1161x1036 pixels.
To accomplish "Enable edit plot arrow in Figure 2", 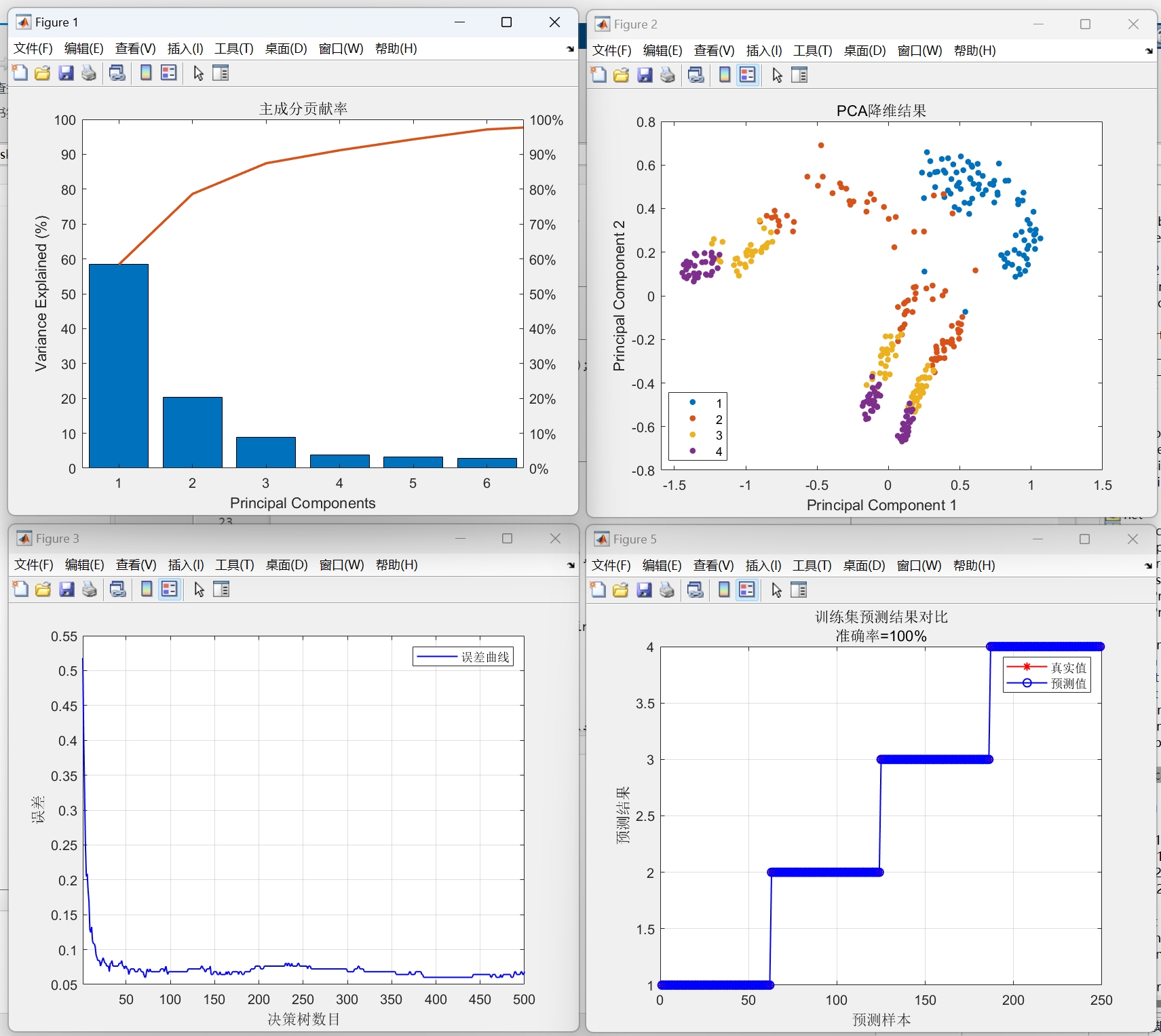I will tap(777, 75).
